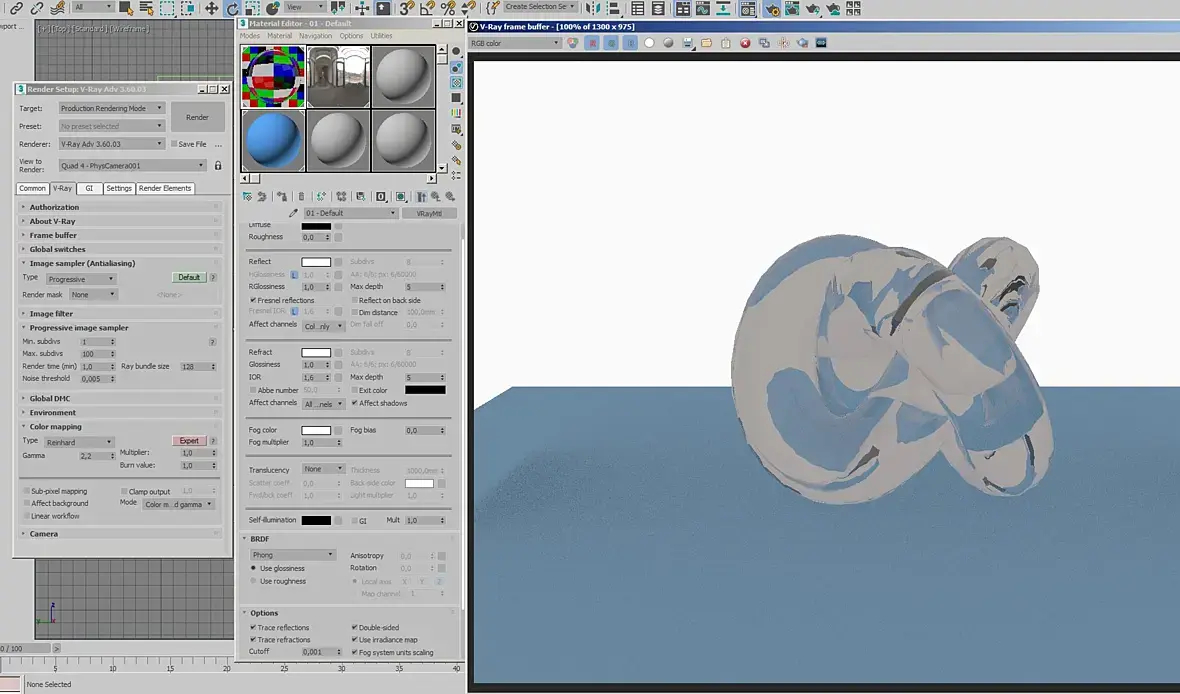The height and width of the screenshot is (694, 1180).
Task: Open Translucency None dropdown
Action: pyautogui.click(x=324, y=469)
